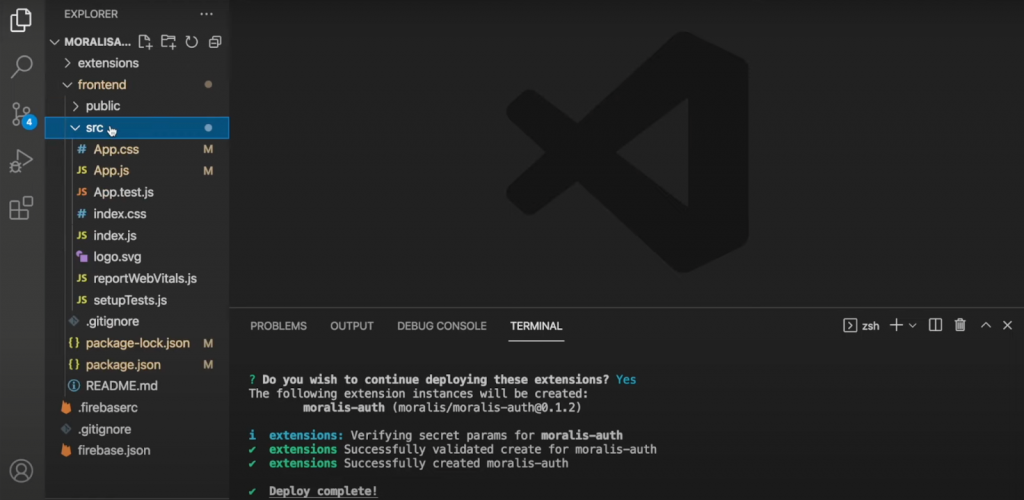Viewport: 1024px width, 500px height.
Task: Expand the extensions folder
Action: [x=108, y=63]
